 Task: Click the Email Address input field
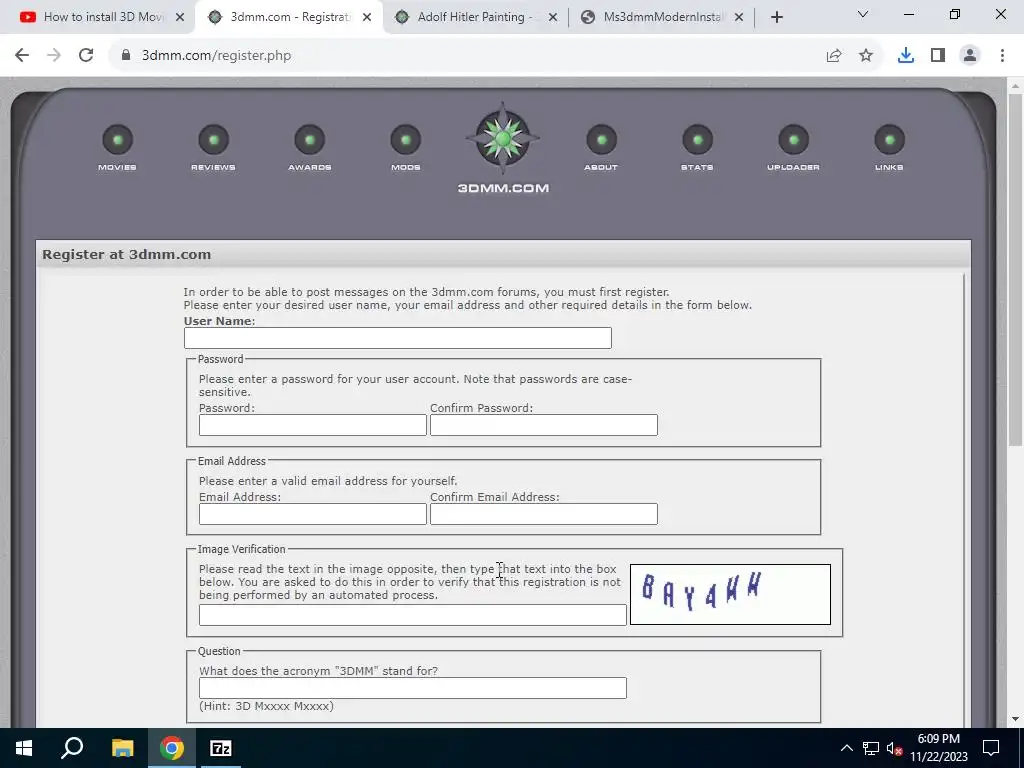tap(313, 514)
